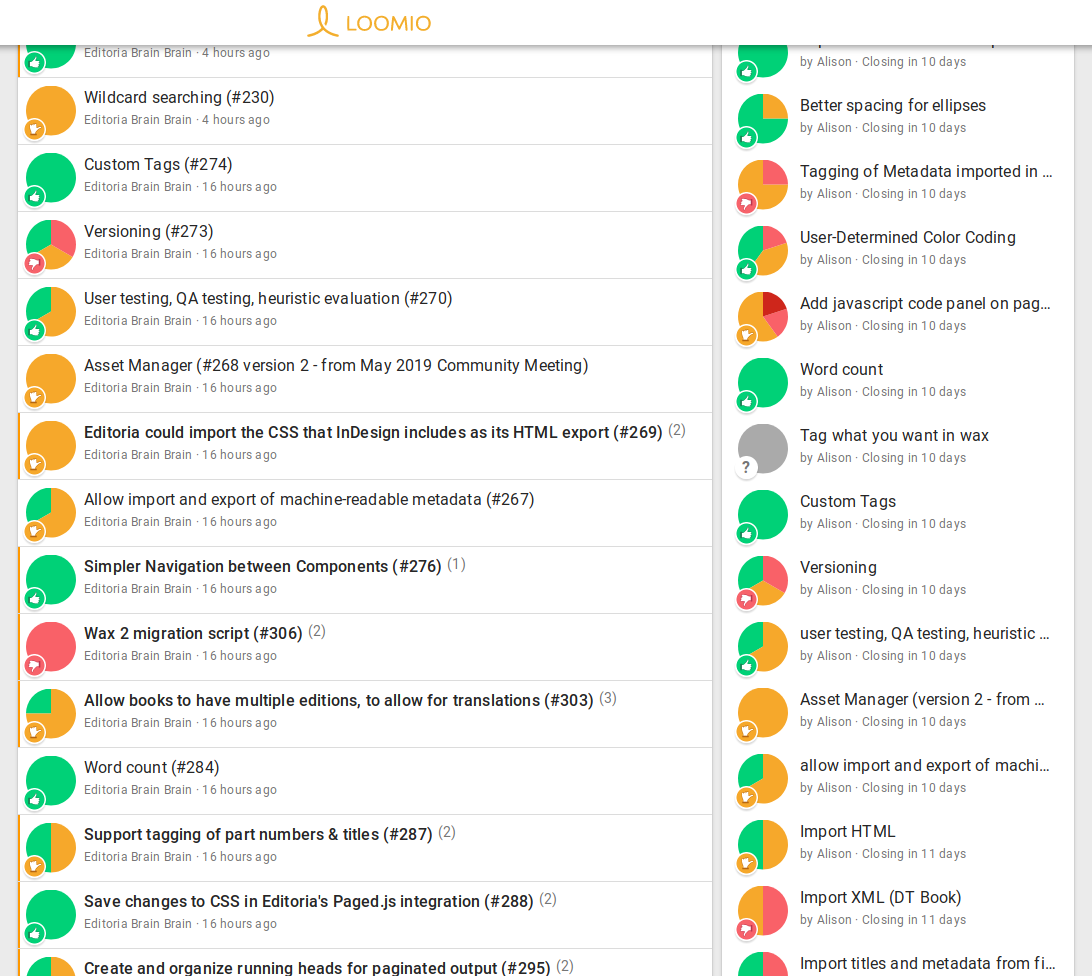Click the (3) comment count on thread #303
This screenshot has height=976, width=1092.
click(608, 698)
